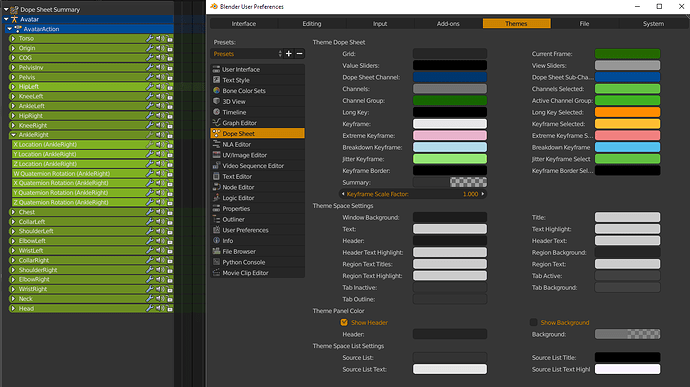
Task: Enable the Show Background checkbox
Action: pos(533,322)
